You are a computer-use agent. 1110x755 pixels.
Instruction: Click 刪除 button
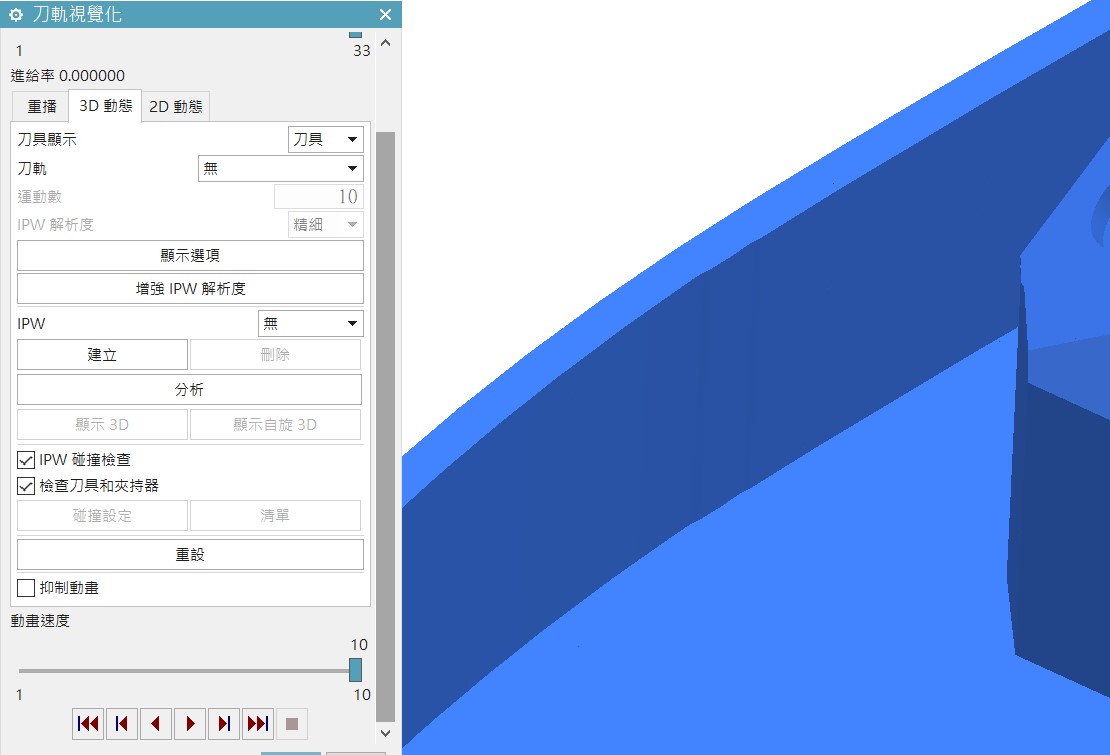[275, 355]
